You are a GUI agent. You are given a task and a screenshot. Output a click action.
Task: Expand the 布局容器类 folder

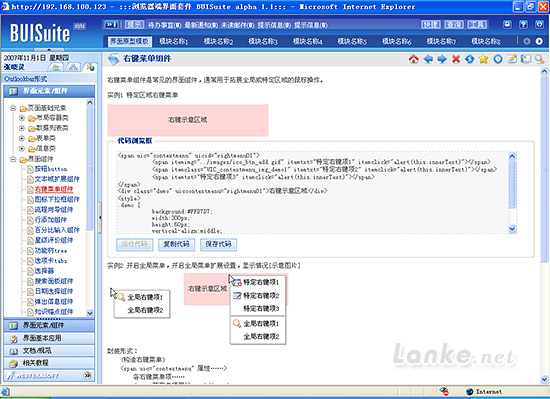click(x=22, y=118)
